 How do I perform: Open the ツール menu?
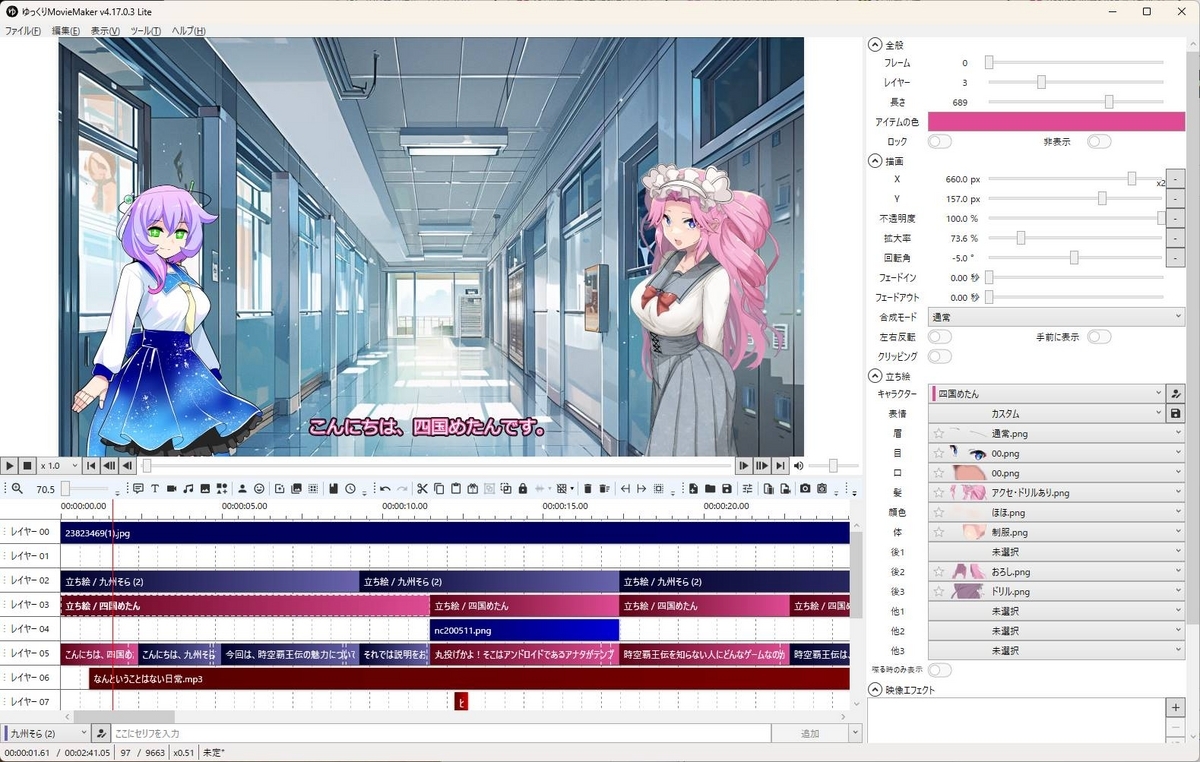click(x=145, y=31)
